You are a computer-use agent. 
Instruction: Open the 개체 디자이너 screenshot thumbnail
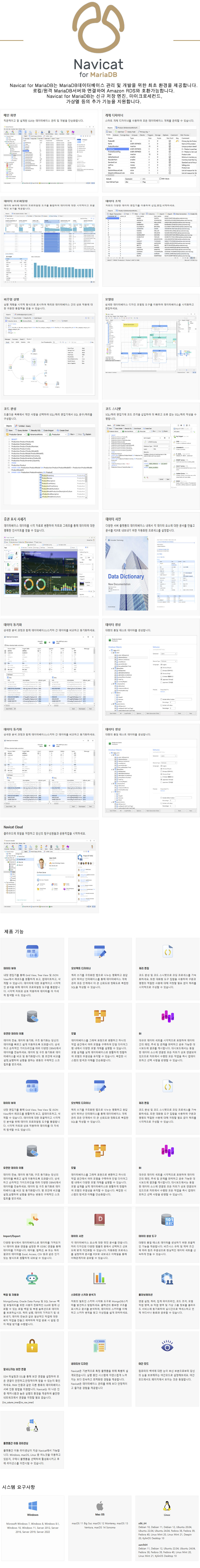[x=151, y=155]
